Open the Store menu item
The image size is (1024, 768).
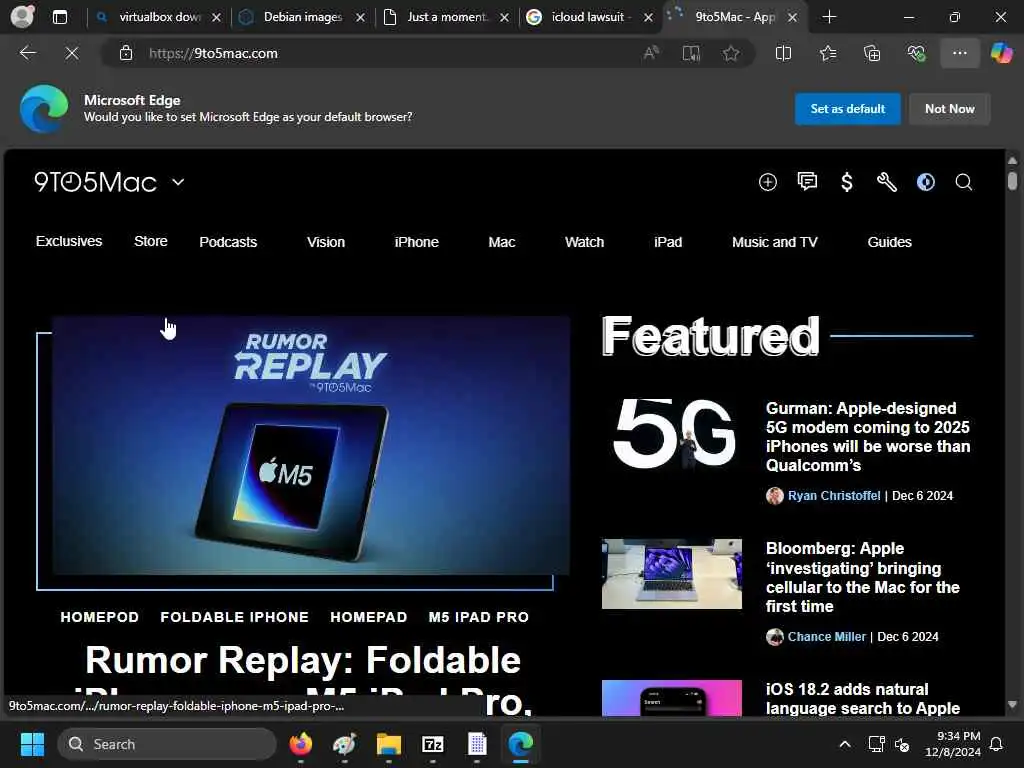(x=151, y=241)
